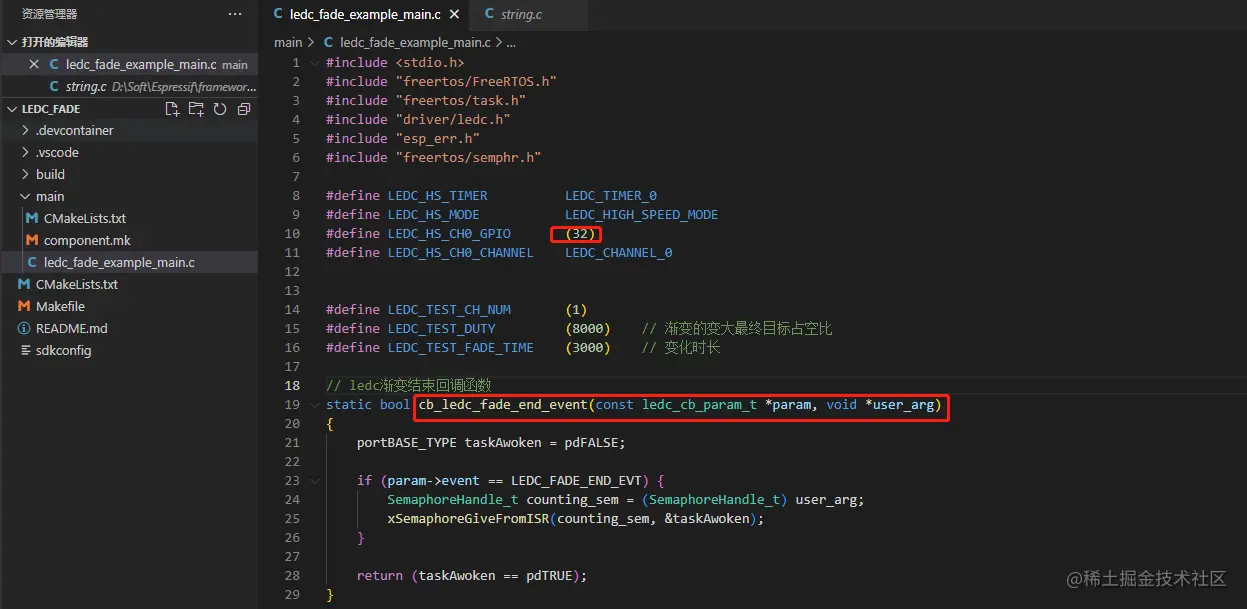Viewport: 1247px width, 609px height.
Task: Click LEDC_FADE_END_EVT in if condition
Action: tap(577, 481)
